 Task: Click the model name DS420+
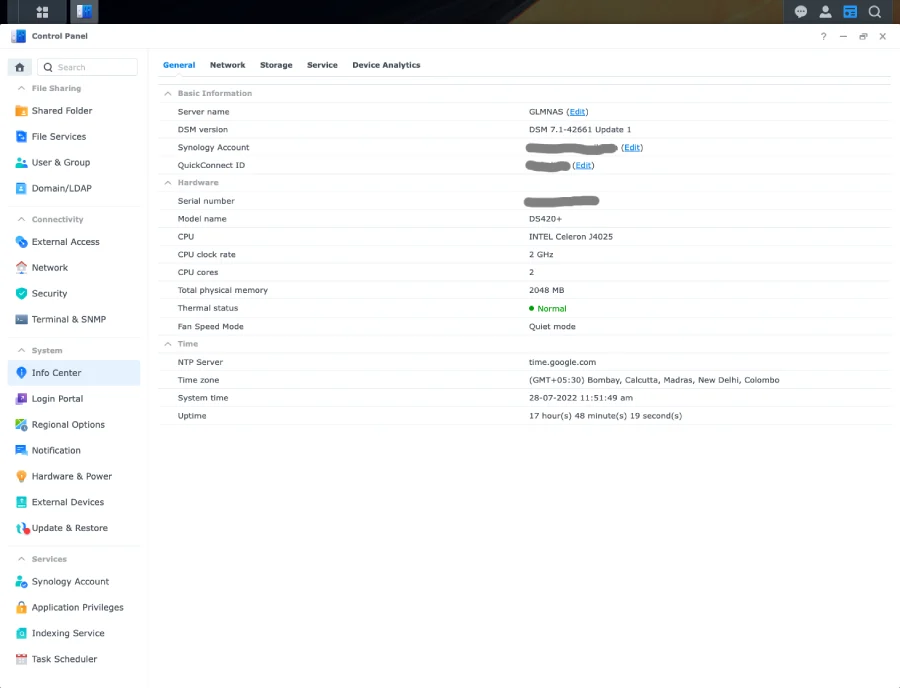545,219
